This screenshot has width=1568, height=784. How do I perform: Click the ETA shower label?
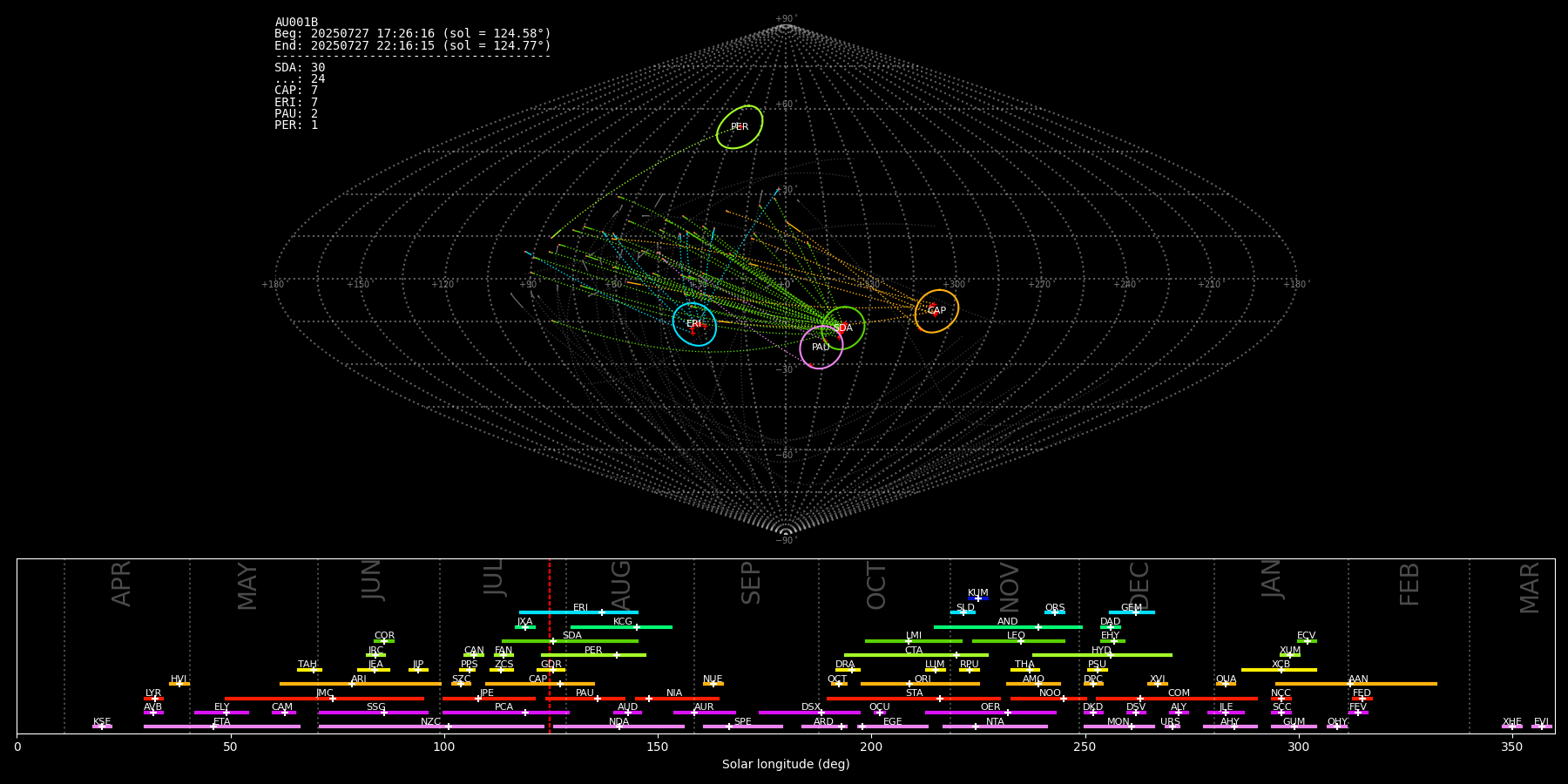click(x=222, y=722)
